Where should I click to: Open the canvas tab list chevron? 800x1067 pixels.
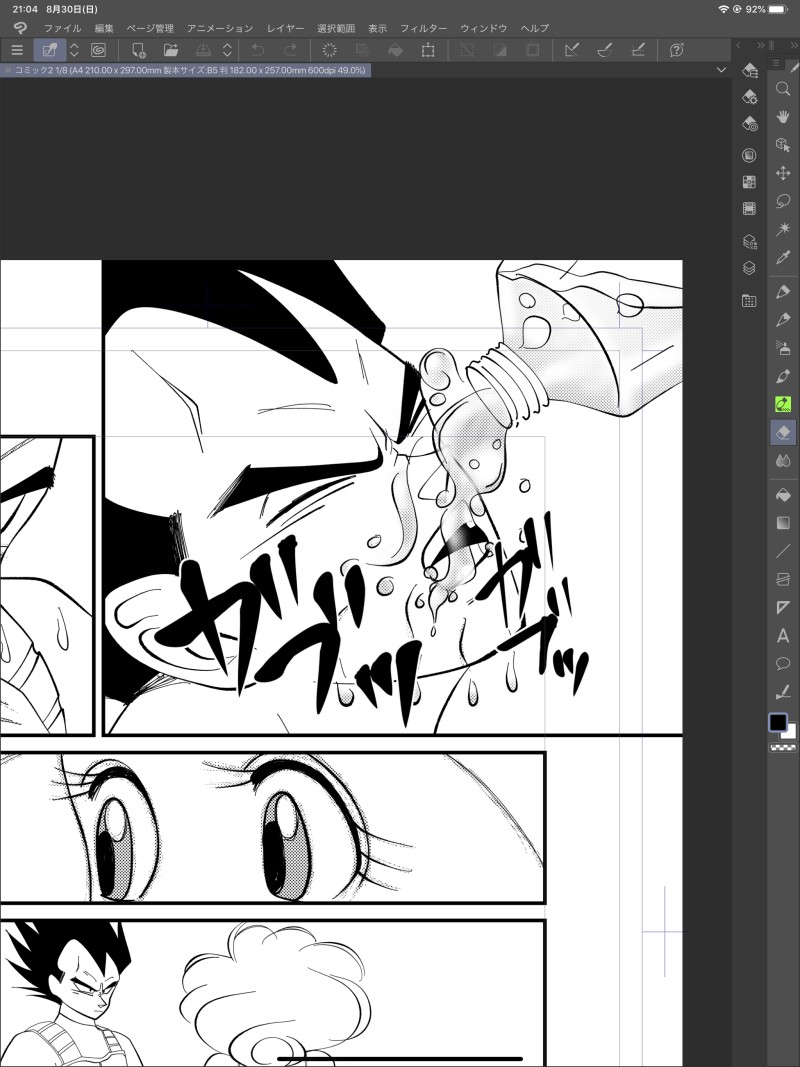point(721,70)
